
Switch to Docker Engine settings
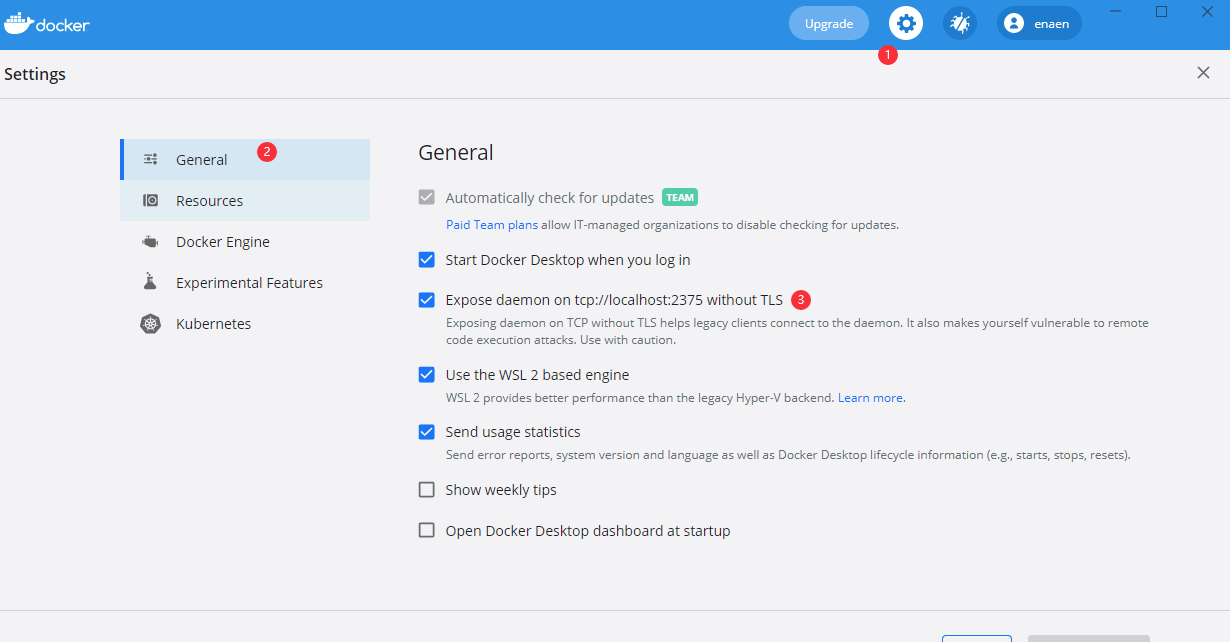(x=245, y=242)
